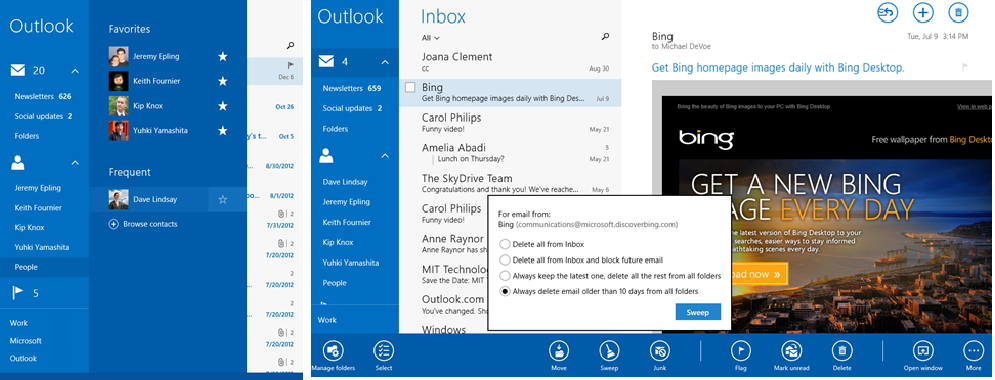Click the Mark unread icon
This screenshot has width=995, height=380.
[x=791, y=351]
